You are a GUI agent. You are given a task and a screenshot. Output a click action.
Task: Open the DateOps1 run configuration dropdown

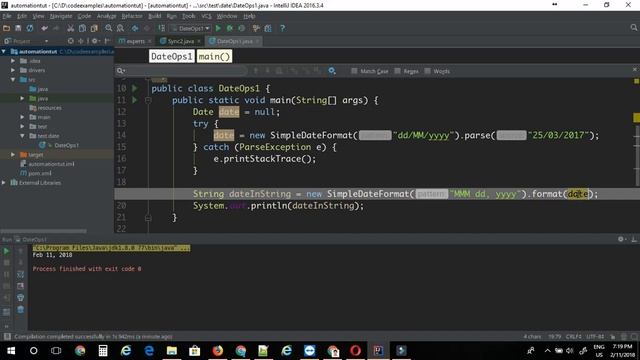pyautogui.click(x=191, y=28)
